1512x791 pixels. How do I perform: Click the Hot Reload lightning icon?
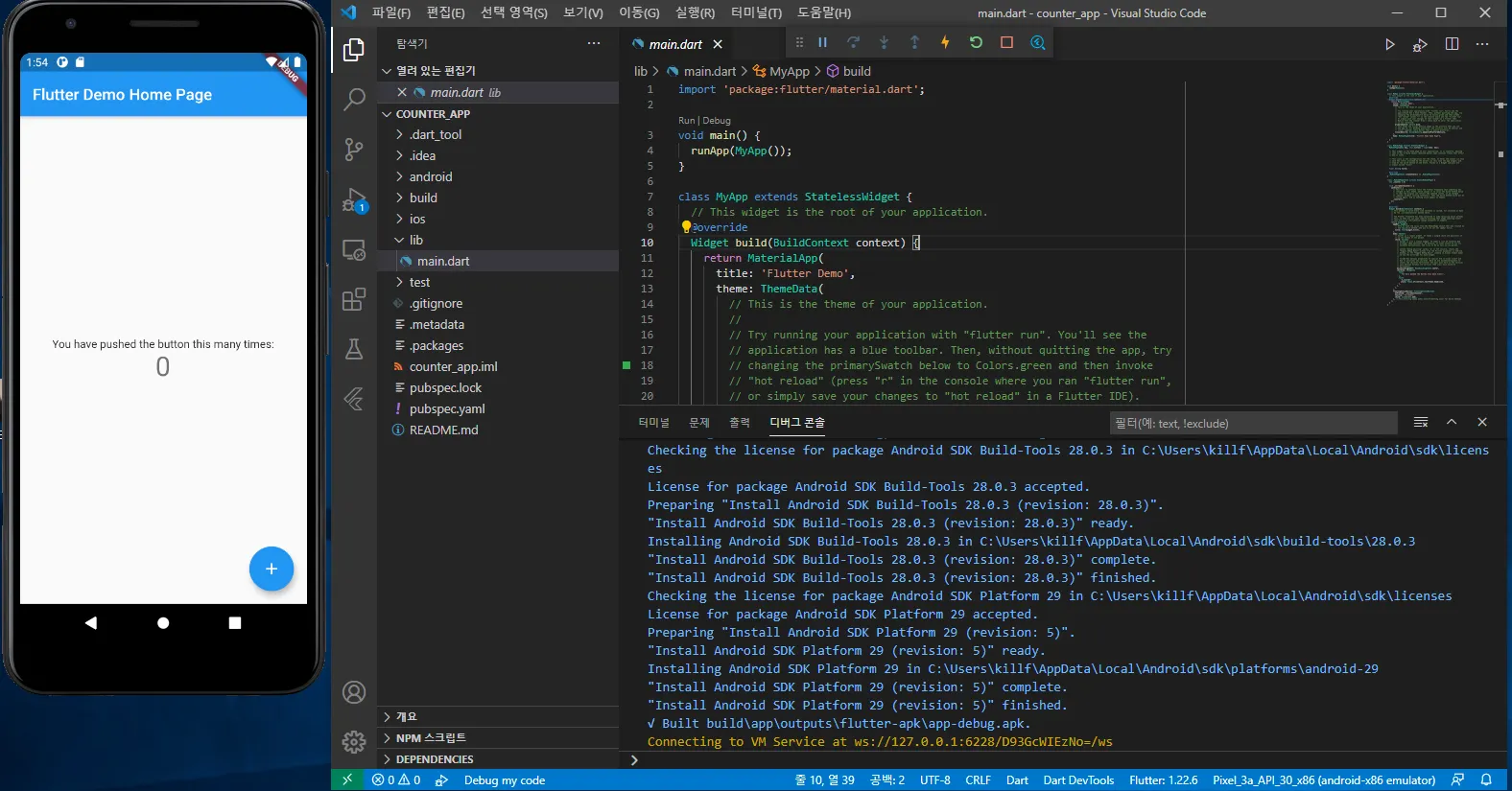pos(945,42)
